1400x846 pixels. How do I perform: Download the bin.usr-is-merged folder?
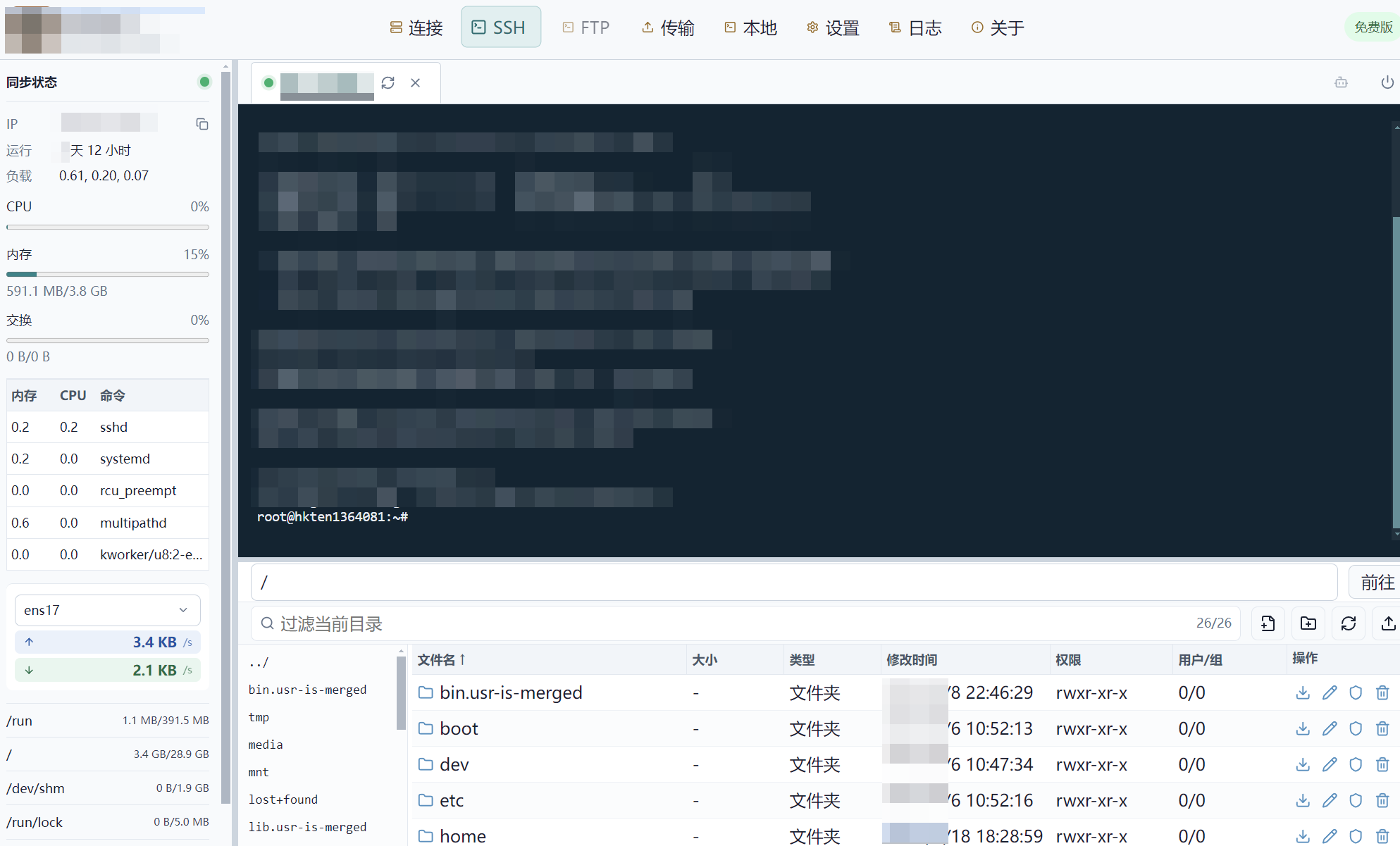point(1303,693)
